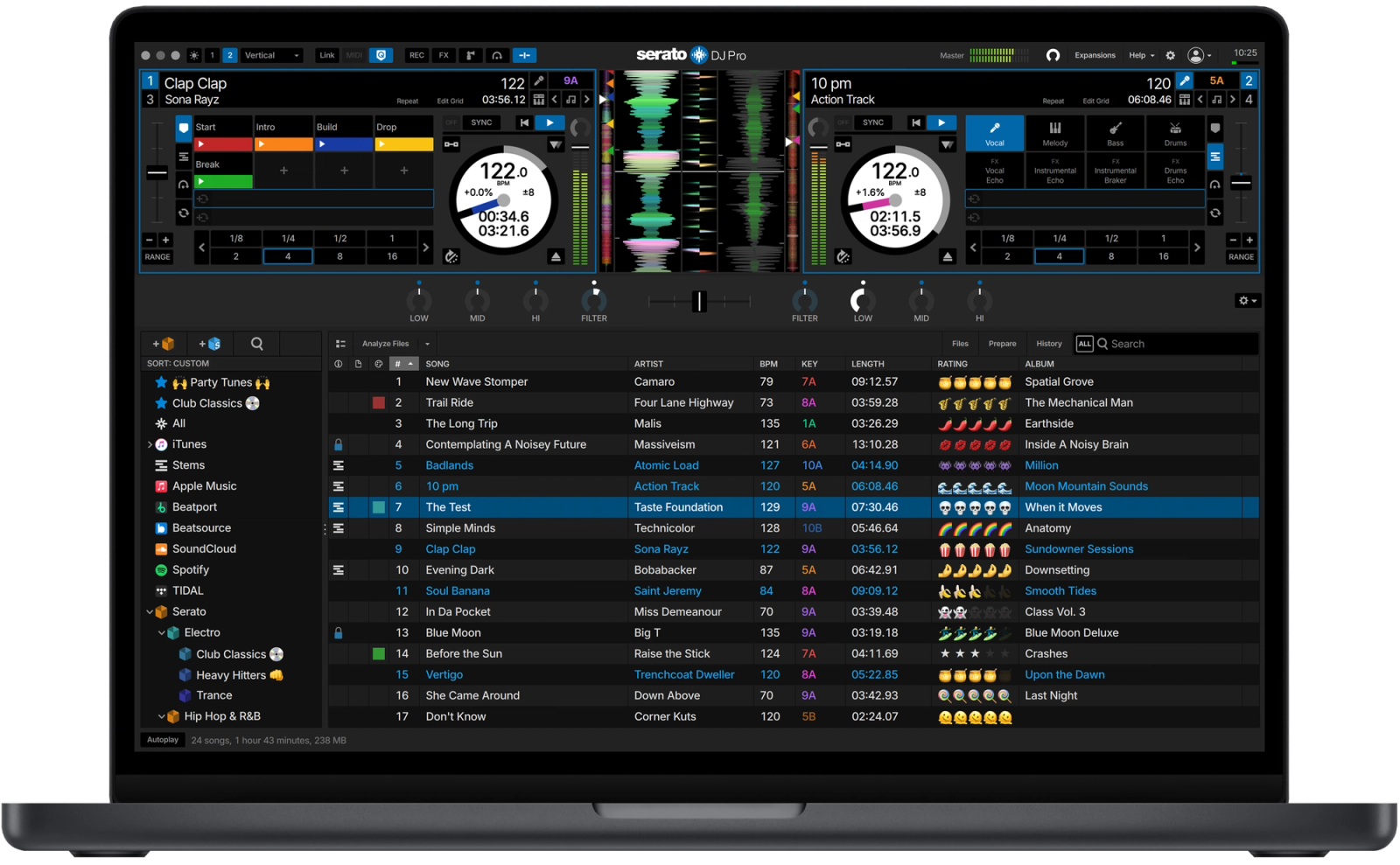The width and height of the screenshot is (1400, 865).
Task: Click the stems microphone icon on deck 1
Action: 539,80
